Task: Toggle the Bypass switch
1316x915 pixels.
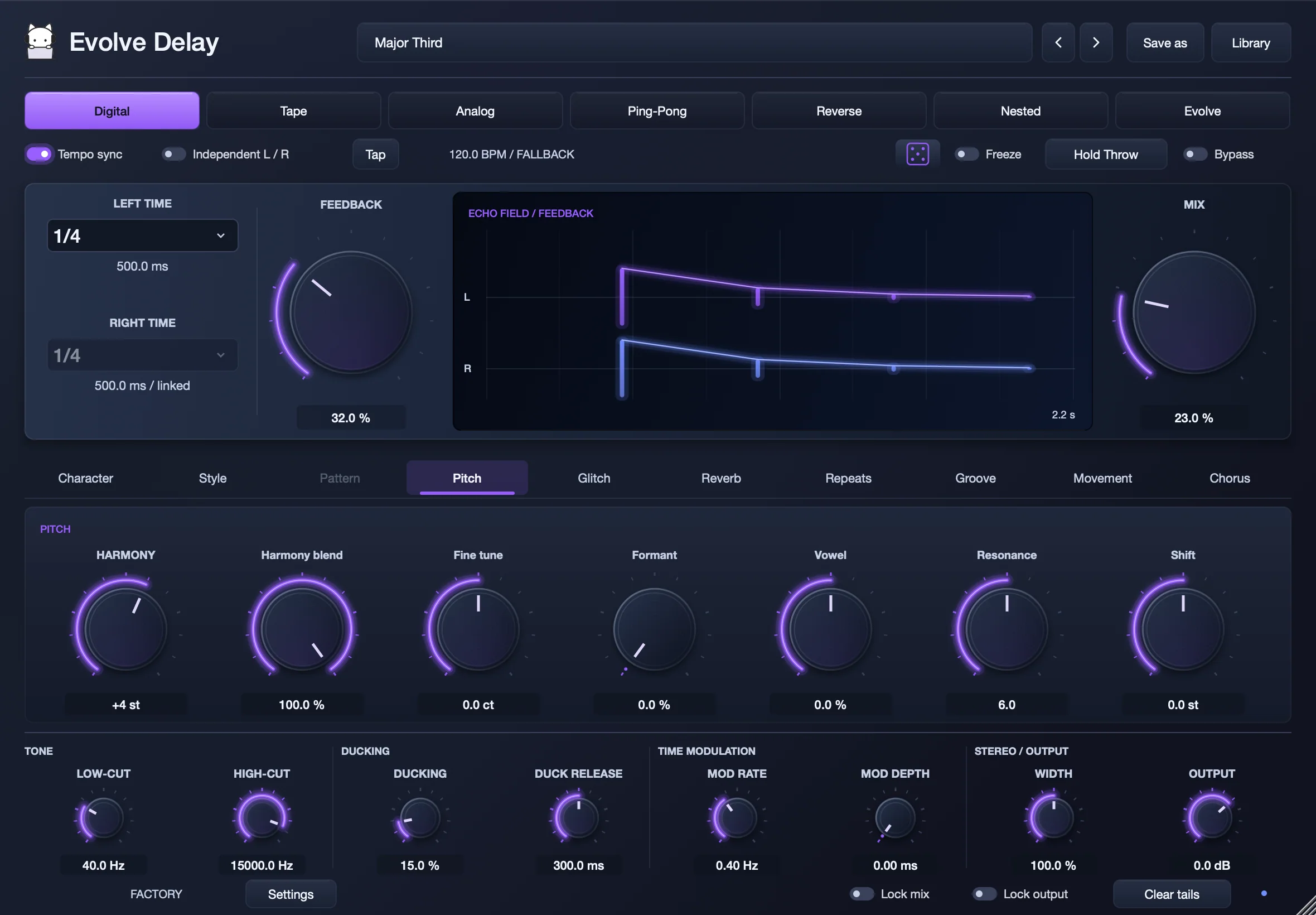Action: pyautogui.click(x=1194, y=154)
